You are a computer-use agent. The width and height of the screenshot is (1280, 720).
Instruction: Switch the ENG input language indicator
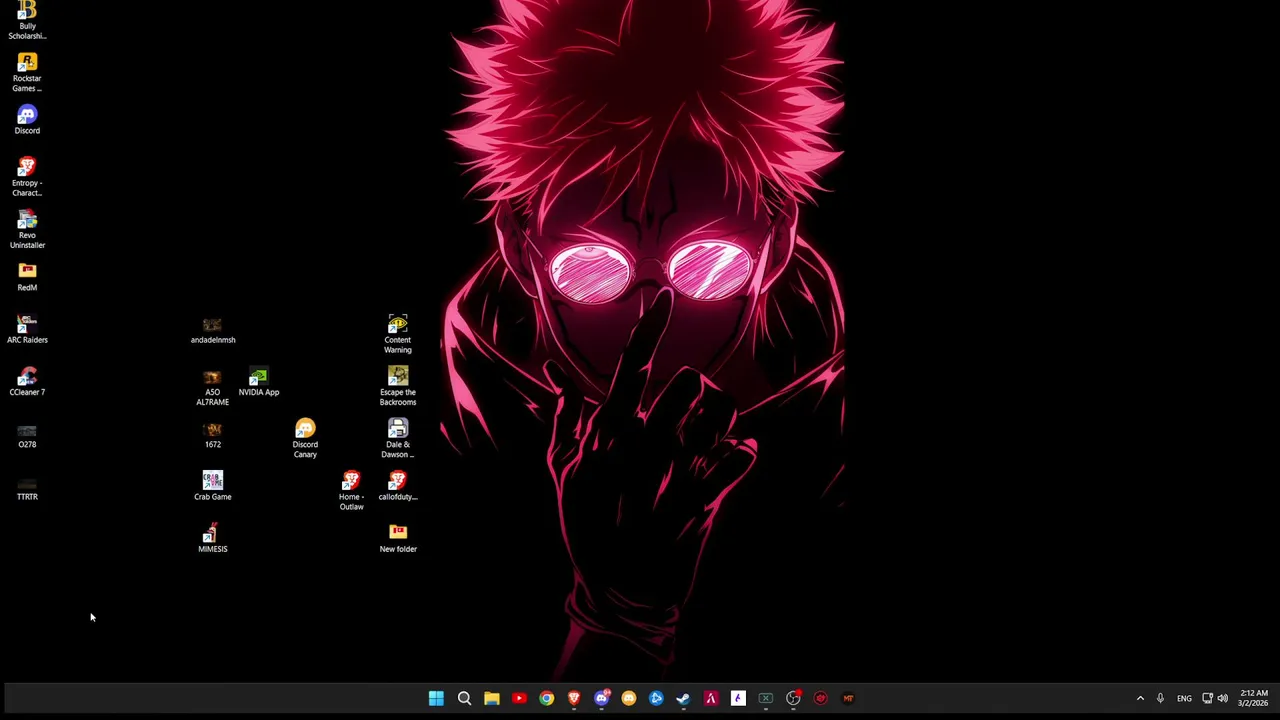pyautogui.click(x=1184, y=698)
